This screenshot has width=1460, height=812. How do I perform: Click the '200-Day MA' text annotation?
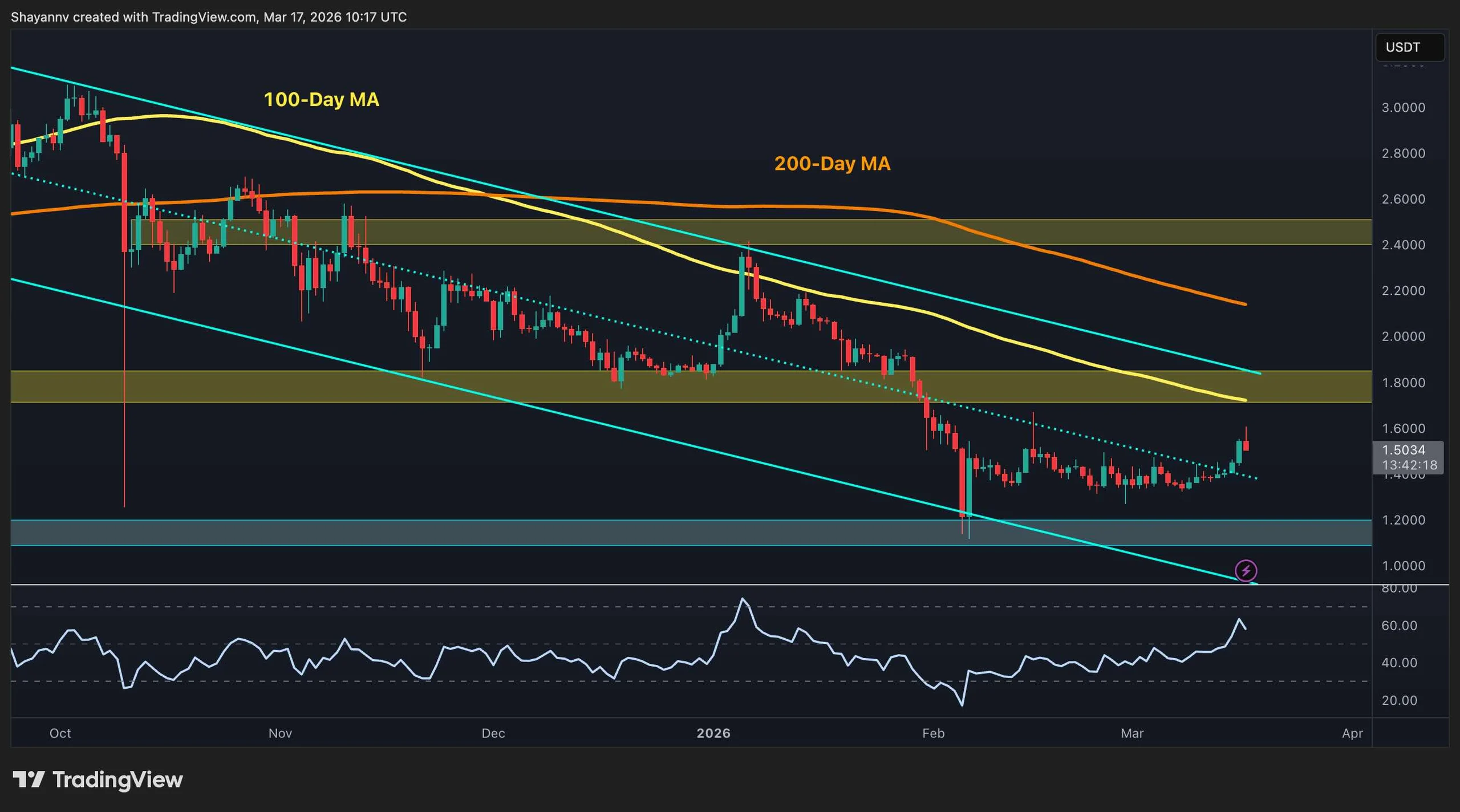(x=833, y=164)
